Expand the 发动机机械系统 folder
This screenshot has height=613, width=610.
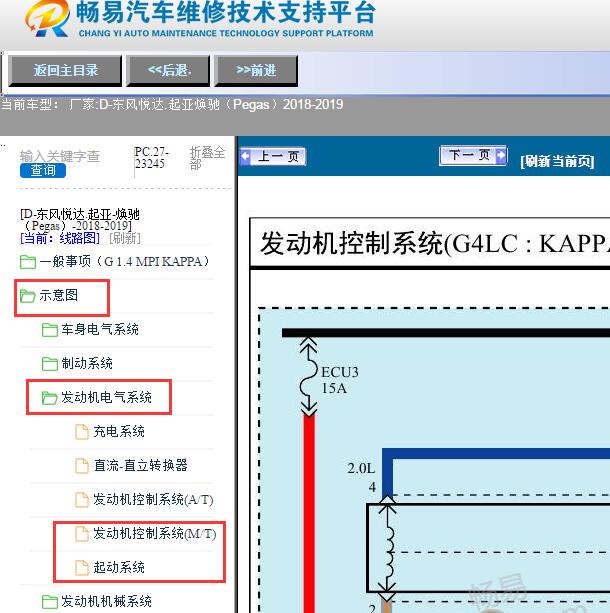(x=106, y=601)
